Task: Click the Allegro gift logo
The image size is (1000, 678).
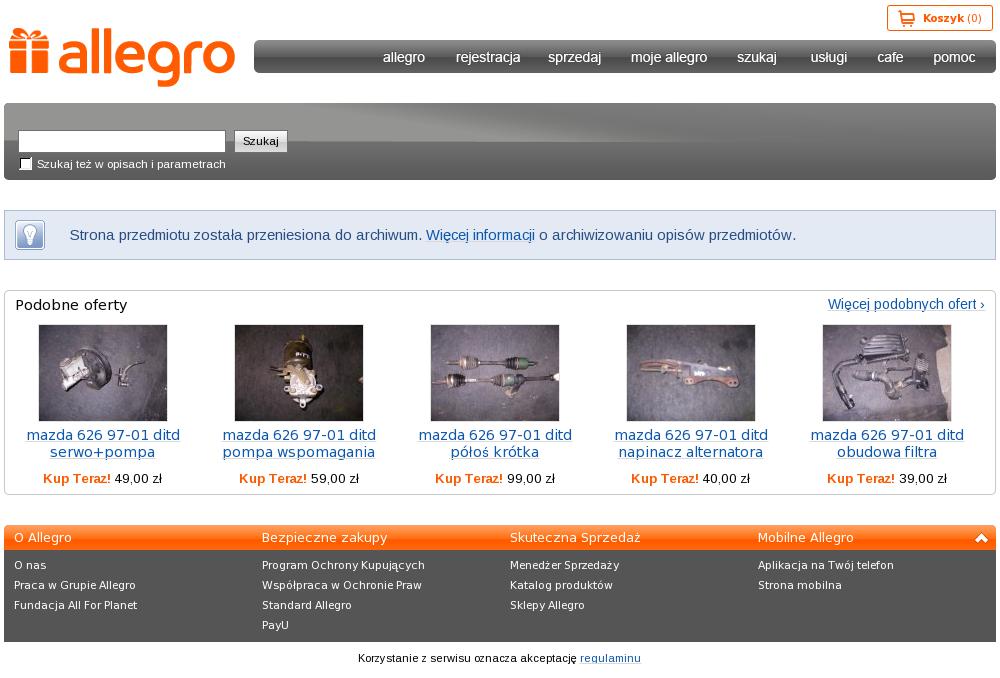Action: click(x=122, y=56)
